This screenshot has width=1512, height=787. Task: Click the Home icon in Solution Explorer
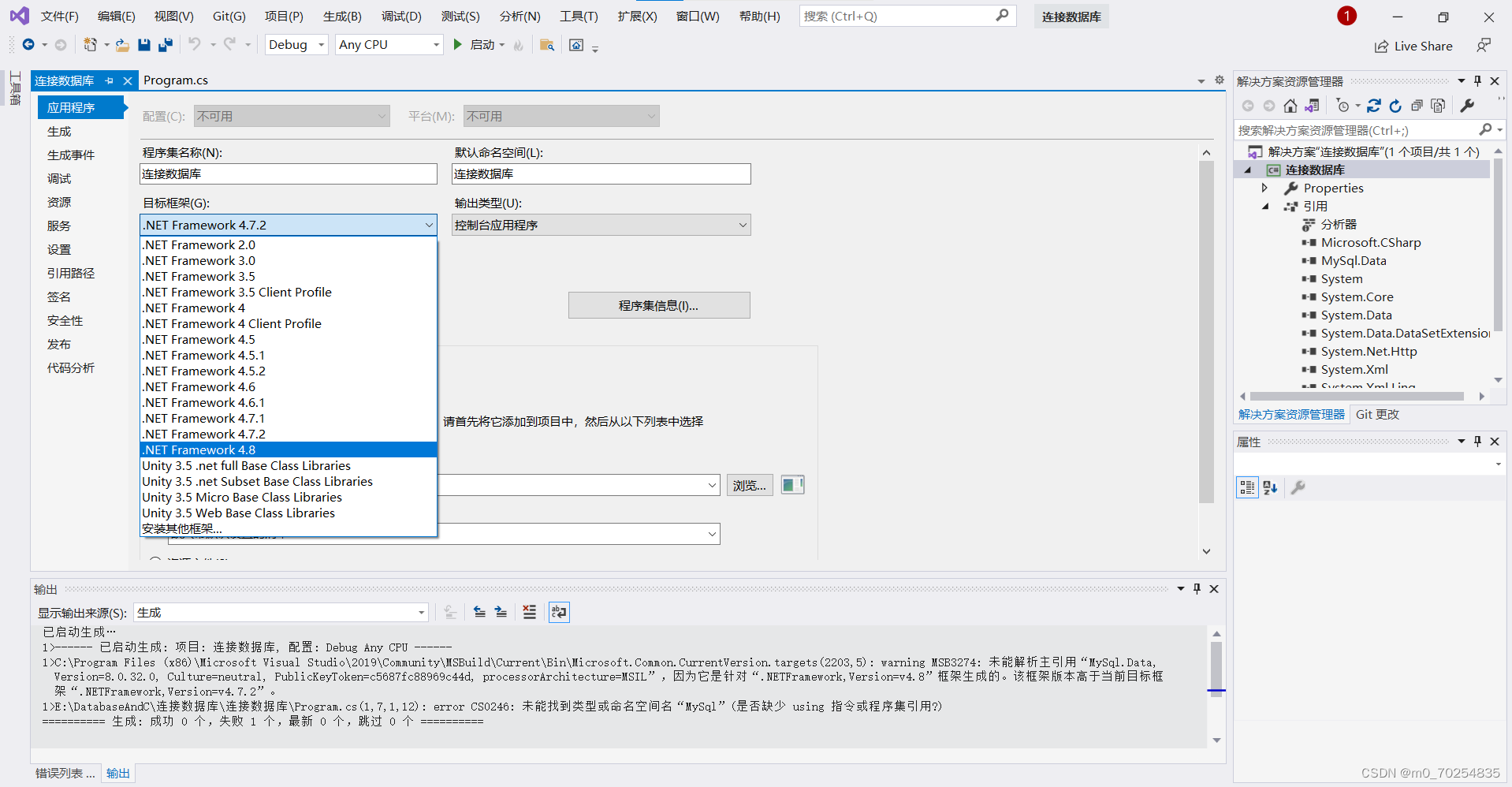tap(1290, 105)
